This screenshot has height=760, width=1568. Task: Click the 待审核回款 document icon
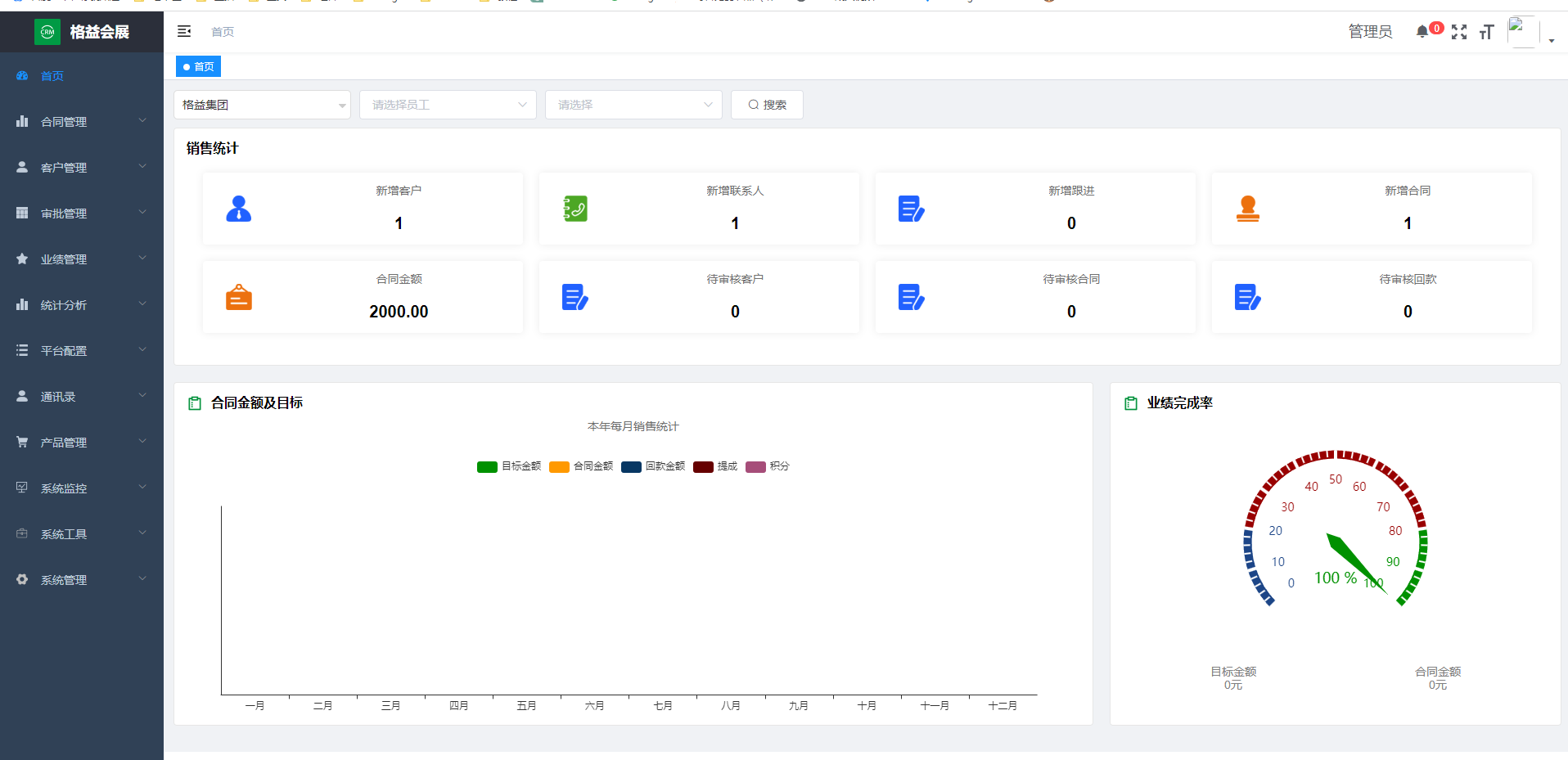(x=1248, y=297)
